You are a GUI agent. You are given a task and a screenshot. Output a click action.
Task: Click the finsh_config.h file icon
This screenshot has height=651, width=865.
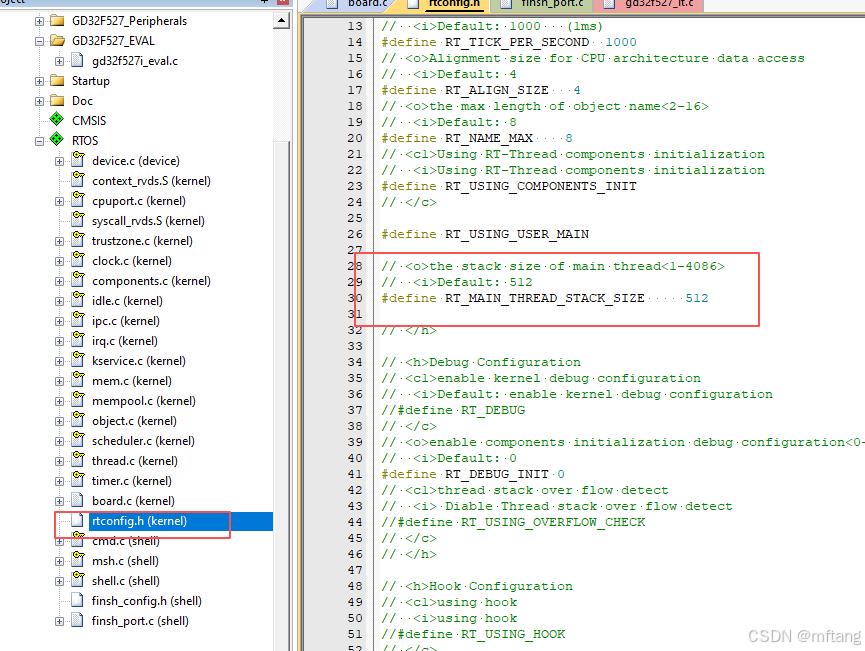[78, 600]
